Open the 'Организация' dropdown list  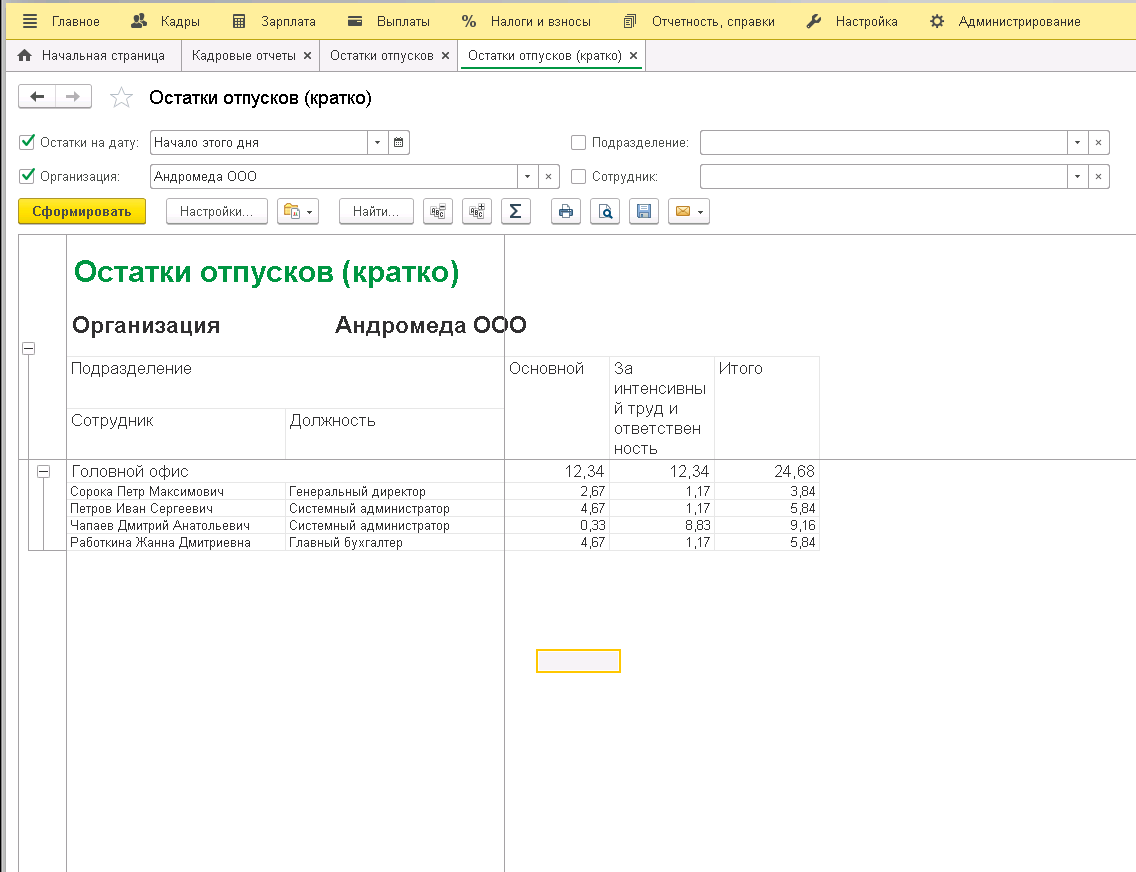528,177
